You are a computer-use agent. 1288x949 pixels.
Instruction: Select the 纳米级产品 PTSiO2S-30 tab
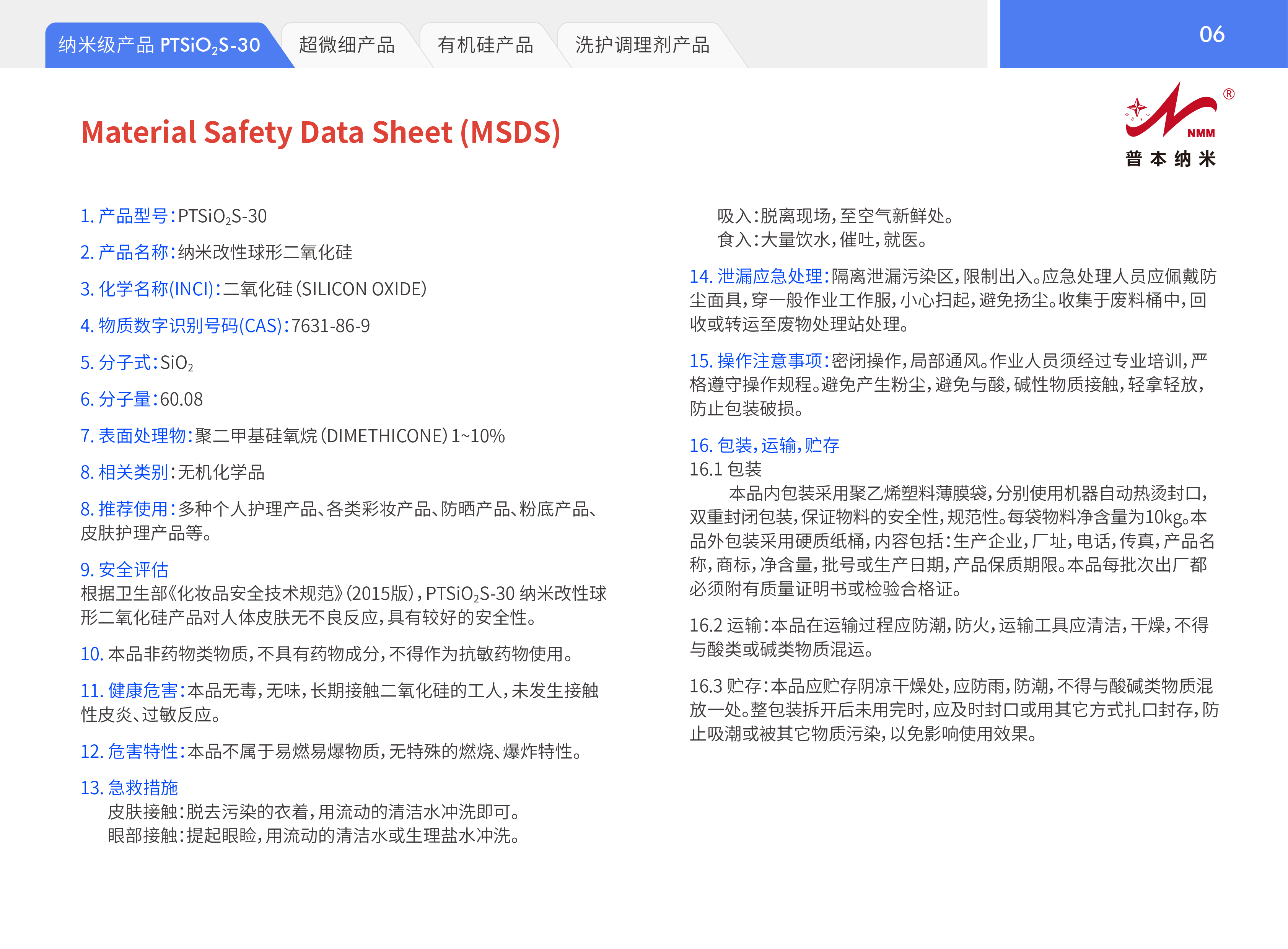tap(160, 46)
